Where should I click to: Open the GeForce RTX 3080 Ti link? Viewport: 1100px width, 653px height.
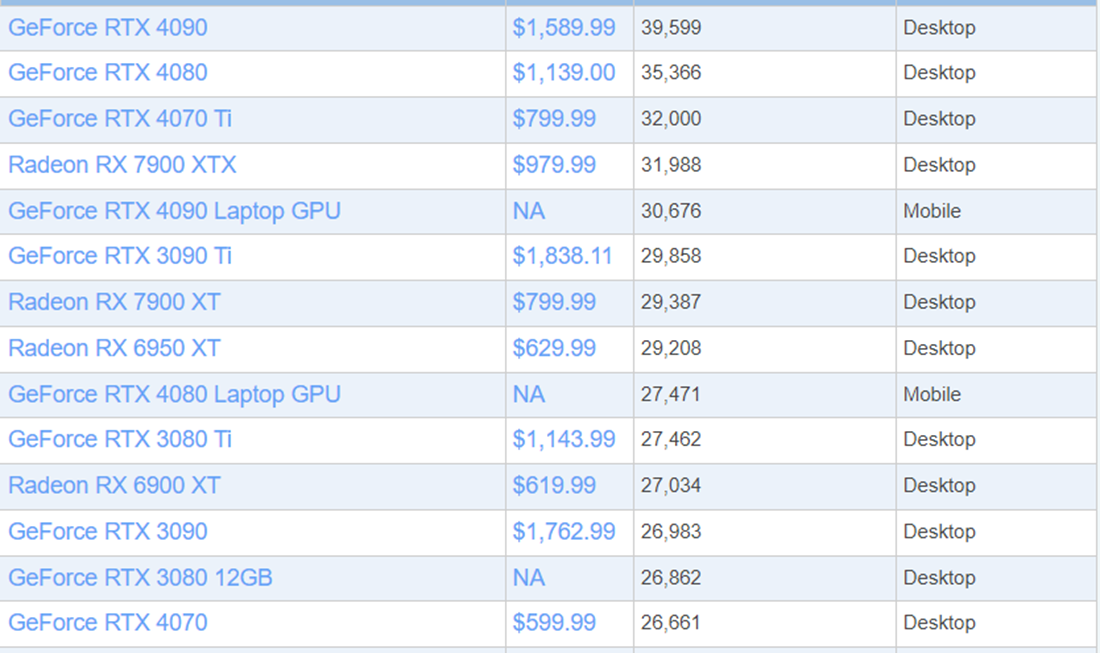[x=120, y=439]
